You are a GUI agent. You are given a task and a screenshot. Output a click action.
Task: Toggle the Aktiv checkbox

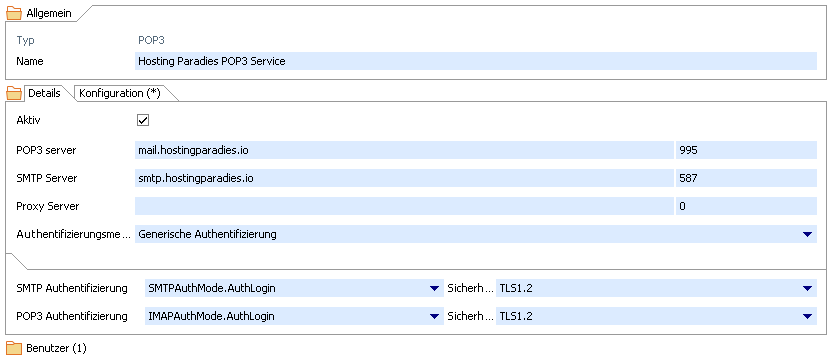click(143, 121)
